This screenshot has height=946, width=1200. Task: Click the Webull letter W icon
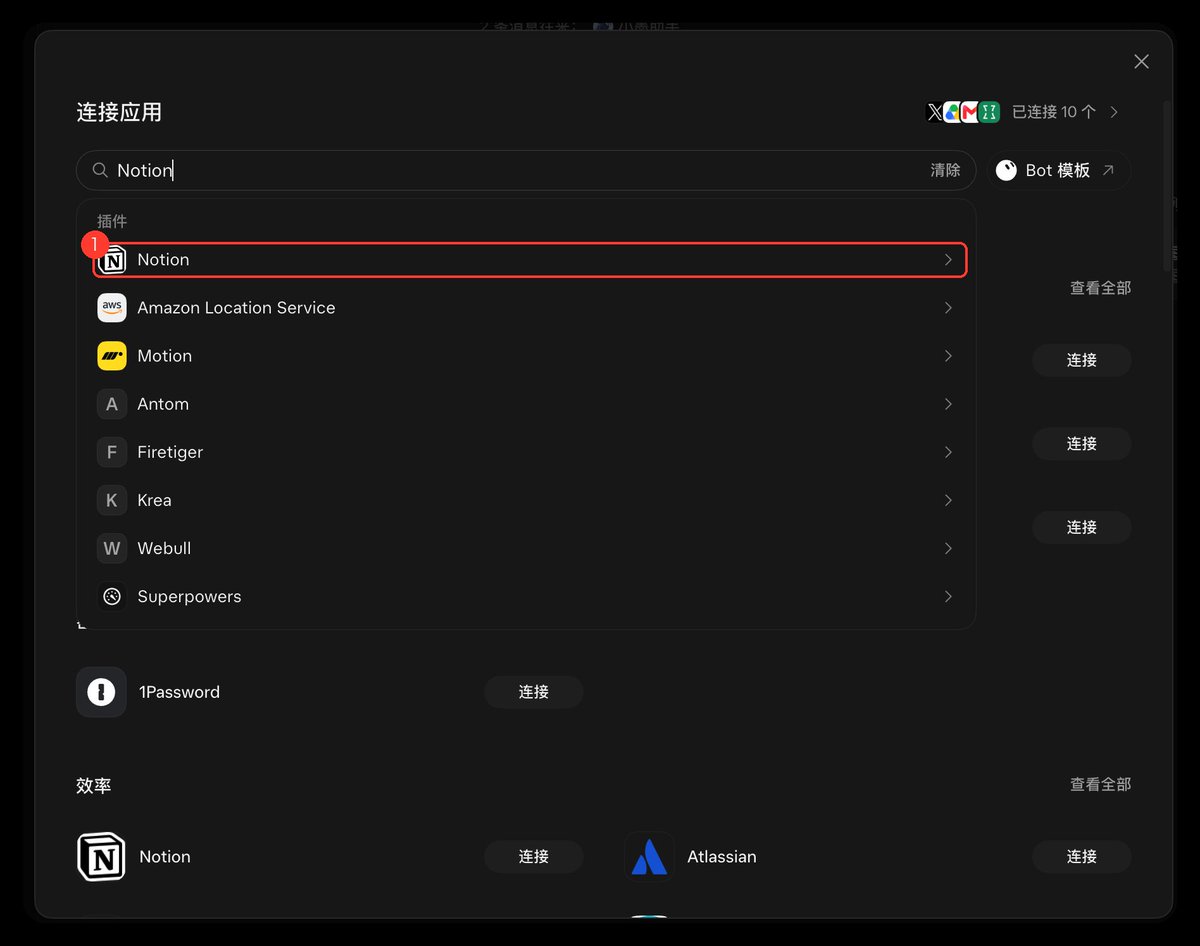click(112, 548)
